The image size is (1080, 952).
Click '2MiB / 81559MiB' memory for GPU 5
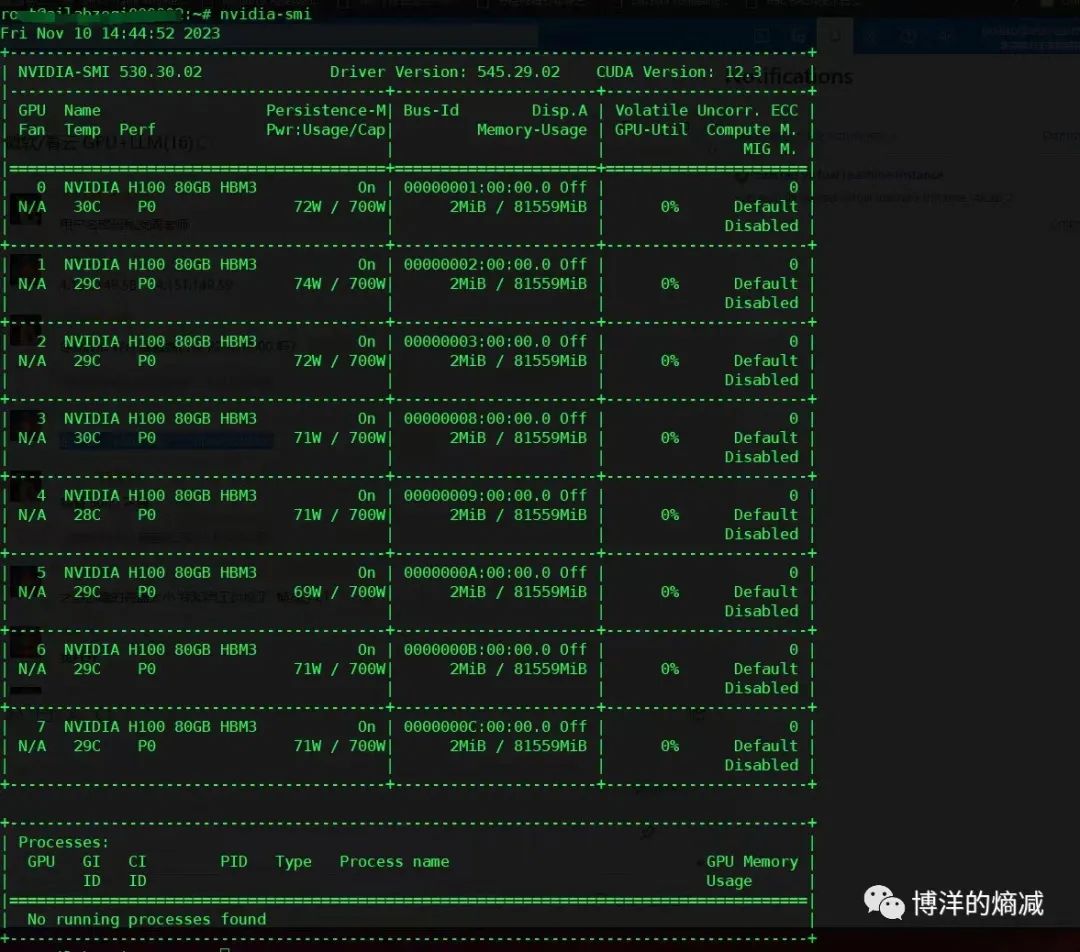(x=518, y=592)
